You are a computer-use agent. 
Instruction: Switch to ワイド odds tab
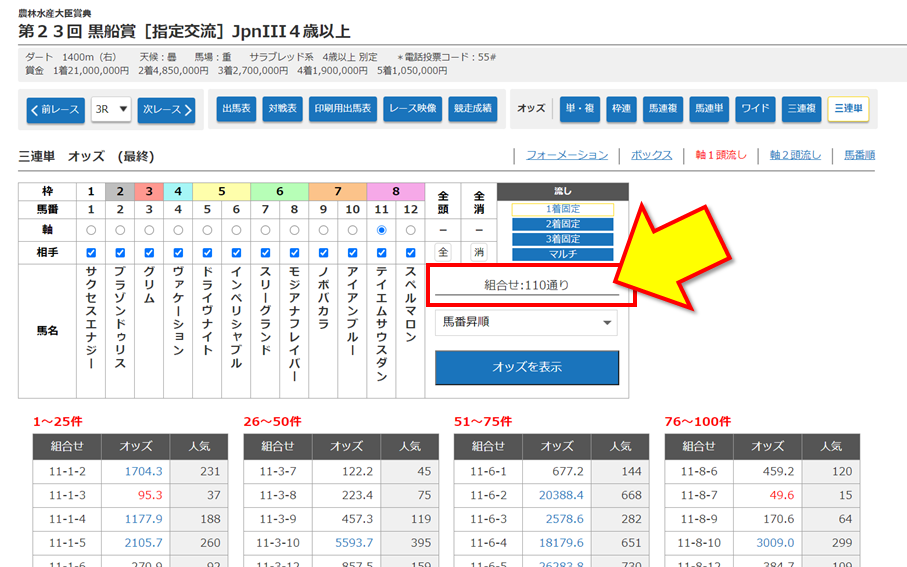[x=756, y=109]
